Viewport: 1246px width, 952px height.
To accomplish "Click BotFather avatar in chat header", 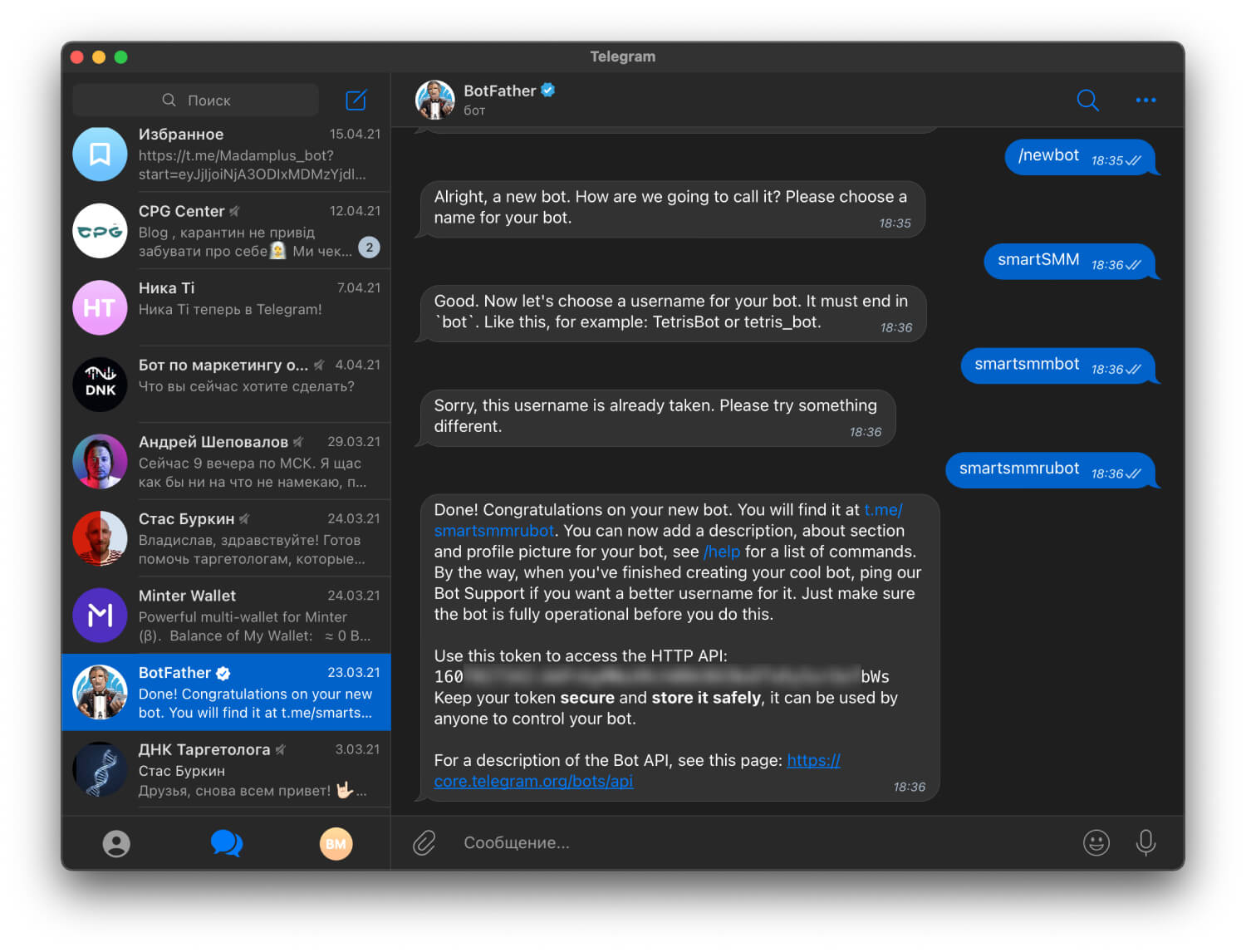I will point(434,100).
